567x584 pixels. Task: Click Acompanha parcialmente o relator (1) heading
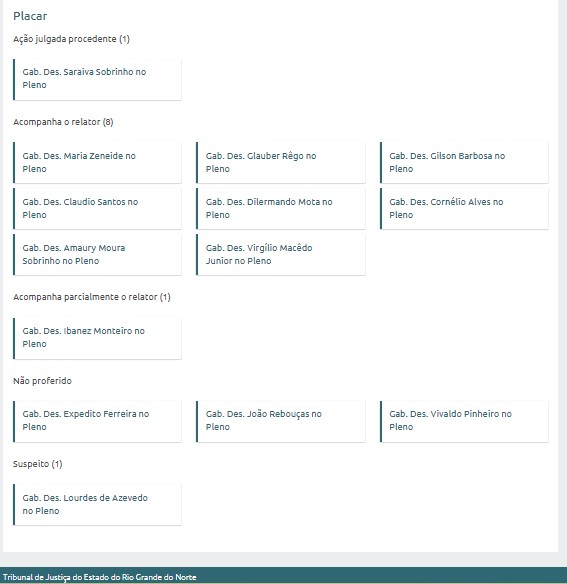(x=92, y=297)
